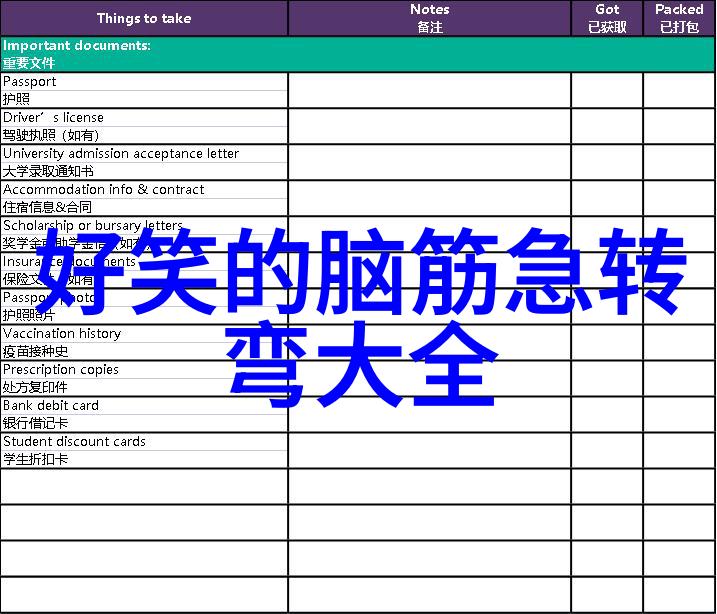
Task: Mark Bank debit card as Packed
Action: 679,414
